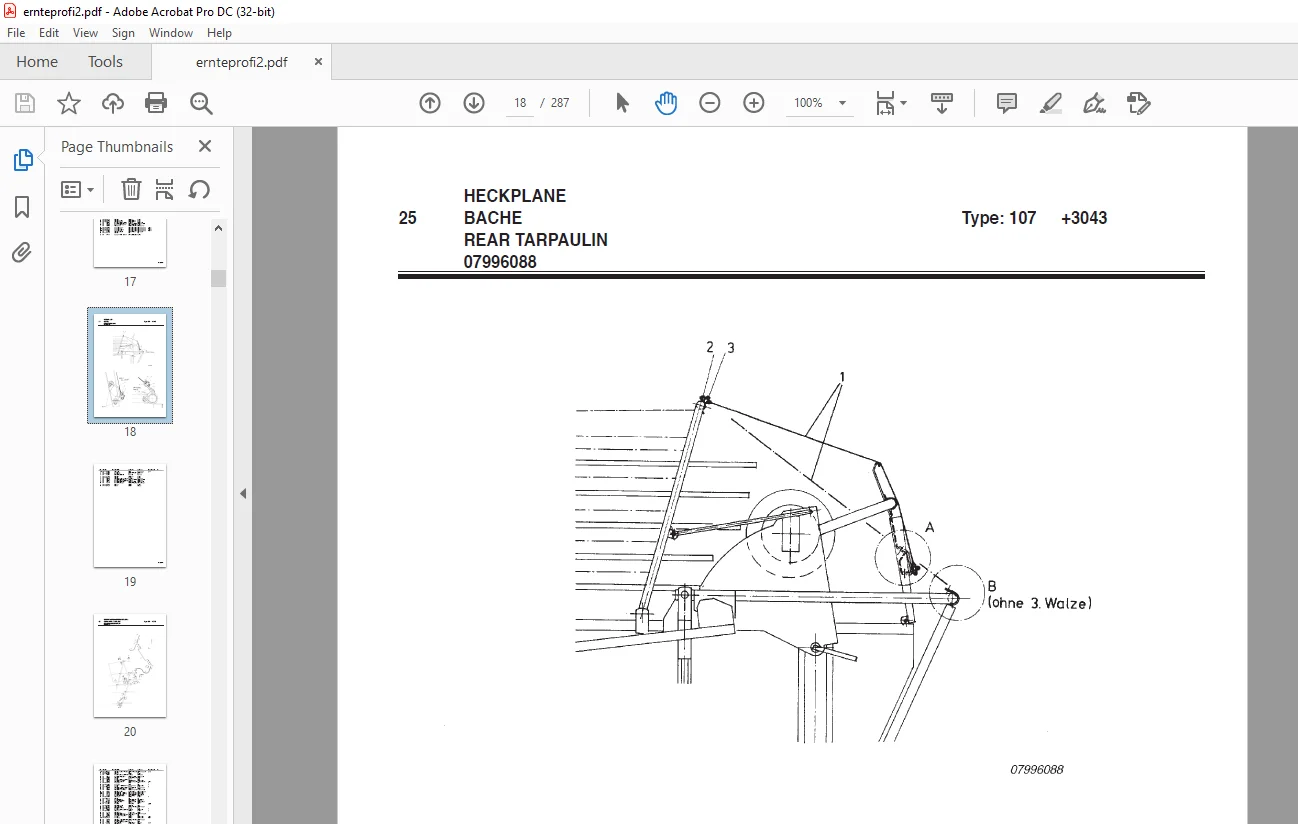This screenshot has height=824, width=1298.
Task: Open the View menu
Action: [x=86, y=33]
